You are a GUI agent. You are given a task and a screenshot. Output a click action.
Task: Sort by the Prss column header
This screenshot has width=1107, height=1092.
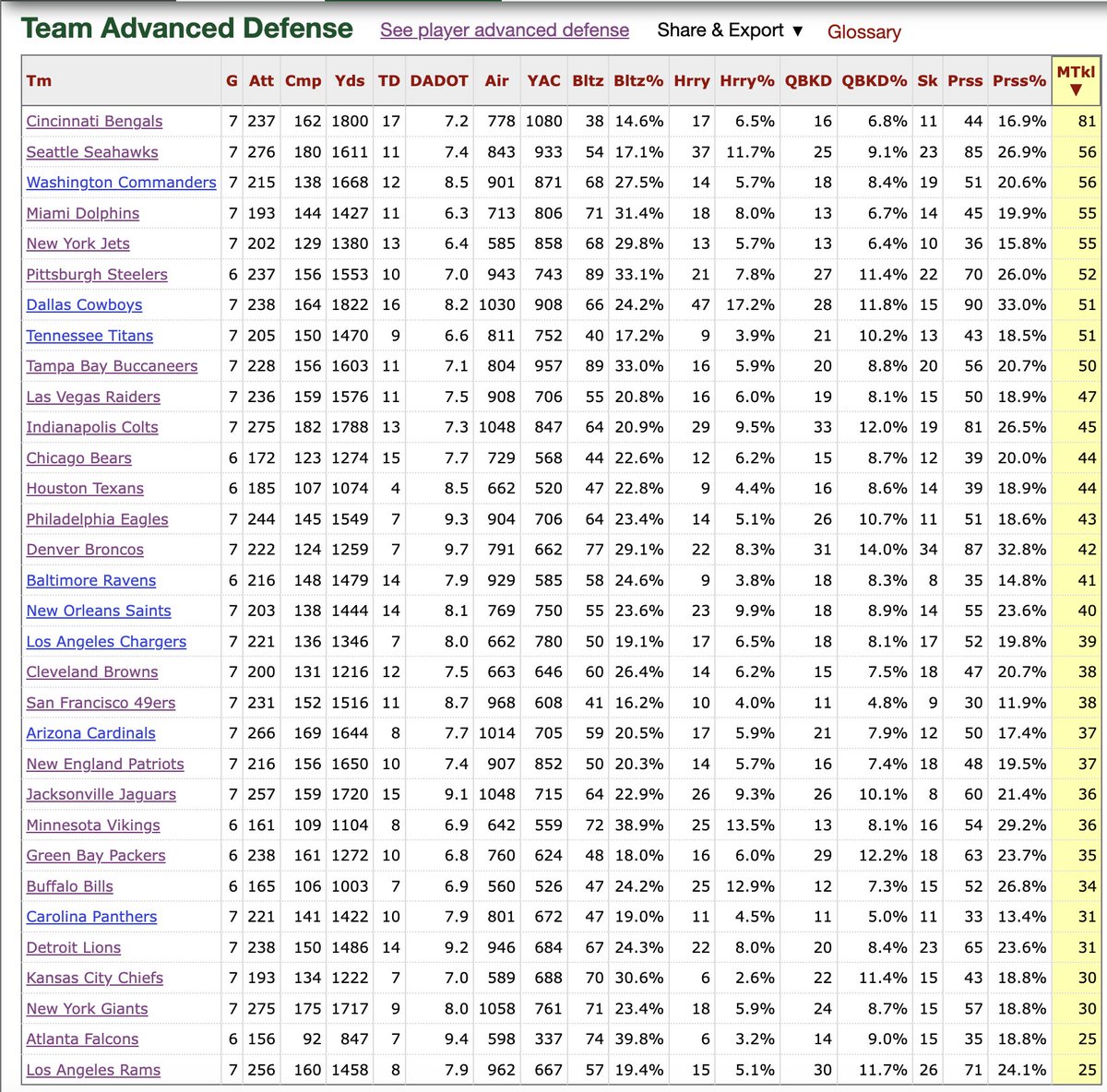[965, 80]
